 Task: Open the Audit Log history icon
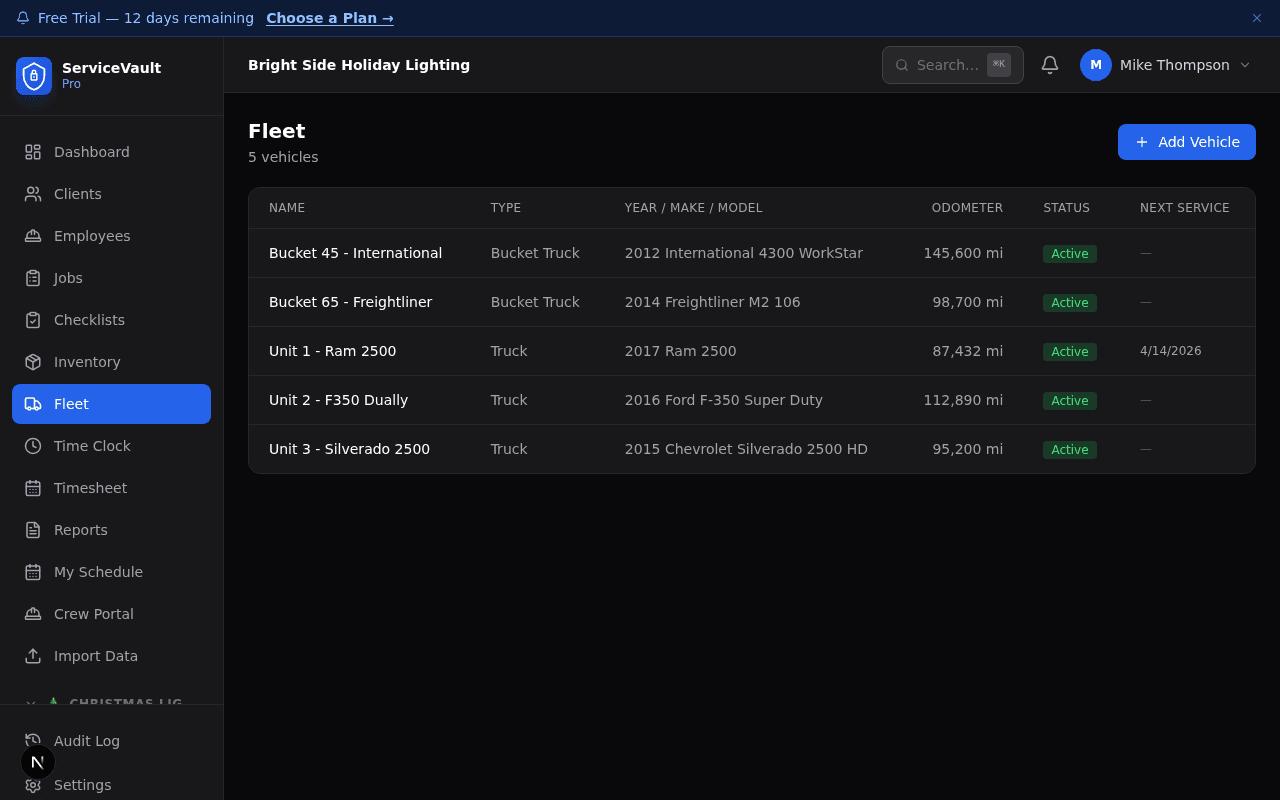tap(31, 740)
